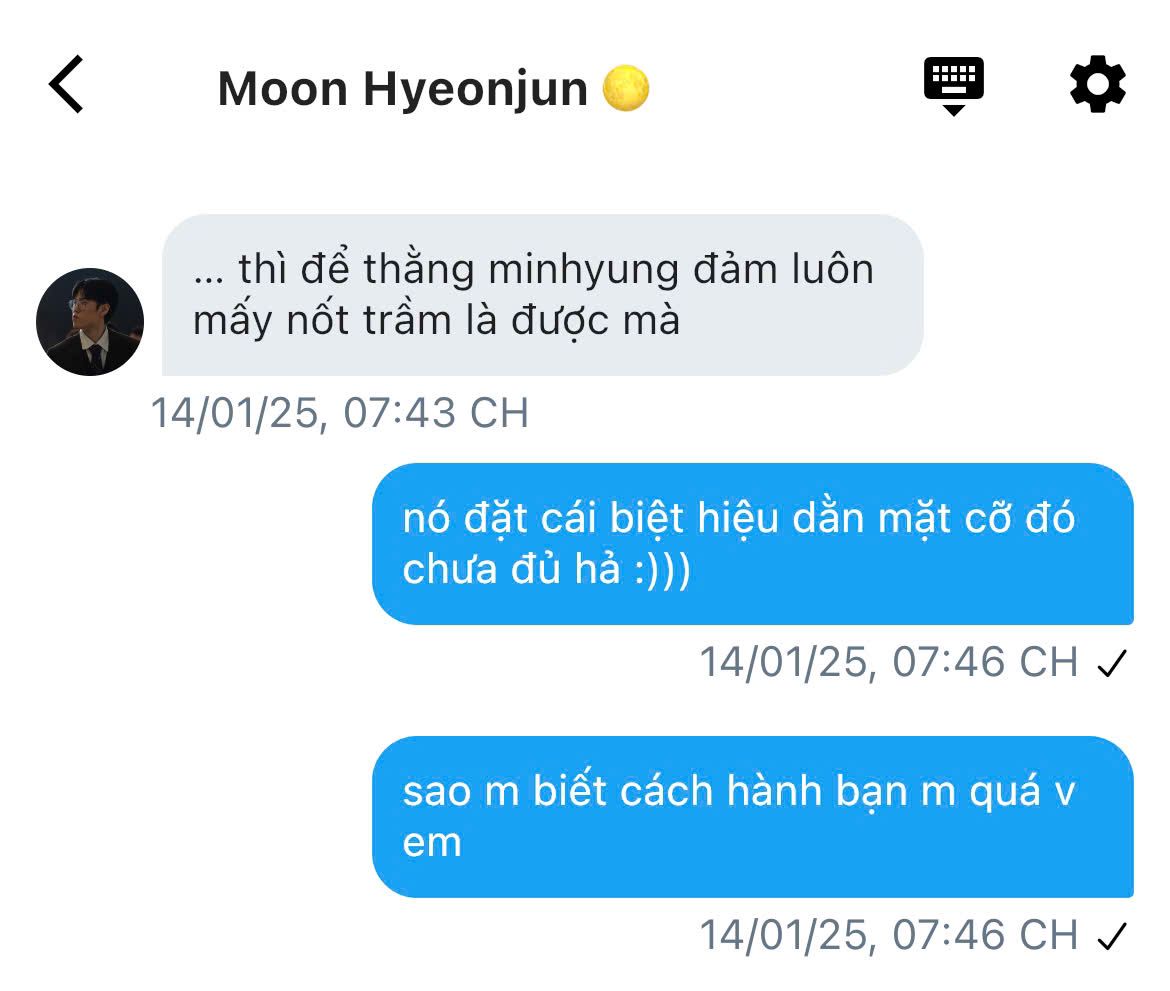
Task: Select the blue message starting 'sao m biết'
Action: coord(753,816)
